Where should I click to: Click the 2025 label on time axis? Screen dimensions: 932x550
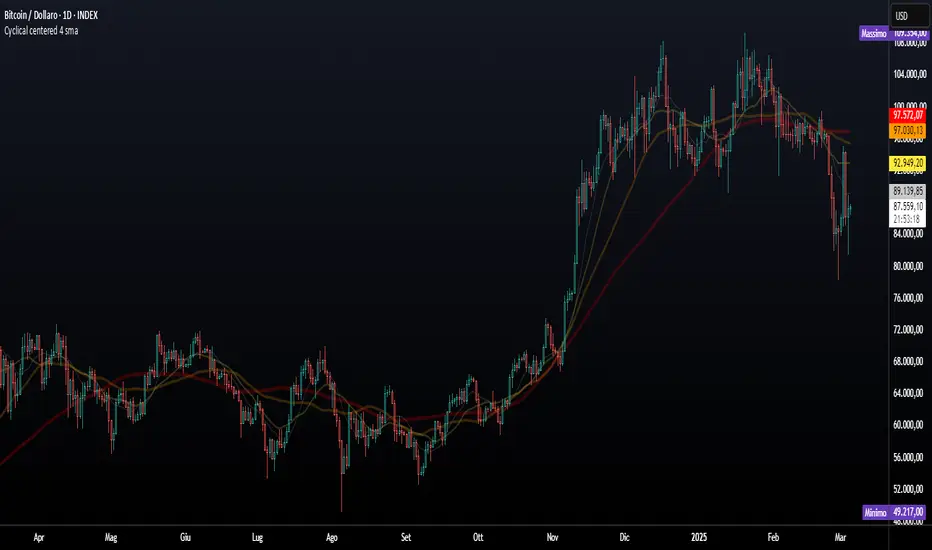[x=699, y=538]
